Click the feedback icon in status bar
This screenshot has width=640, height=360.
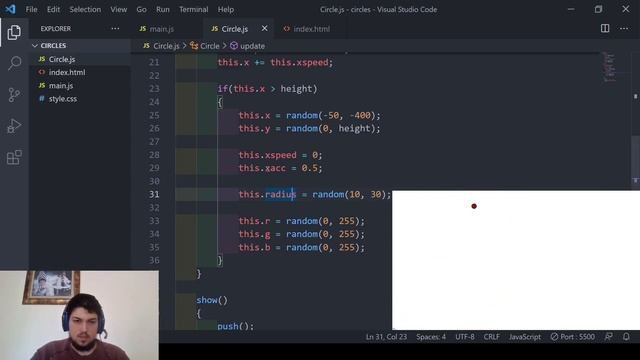(609, 337)
